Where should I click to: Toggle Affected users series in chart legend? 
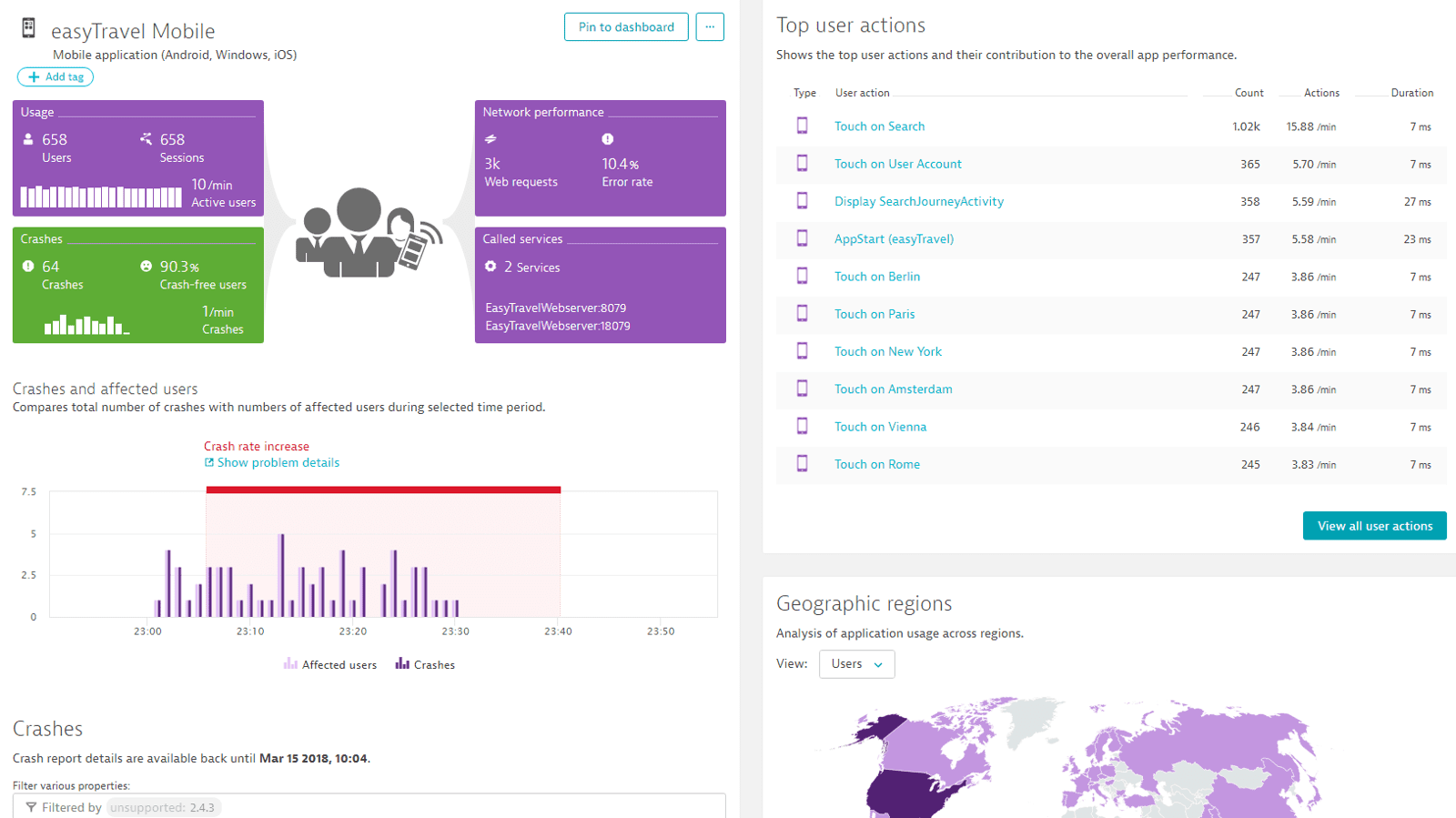click(330, 665)
